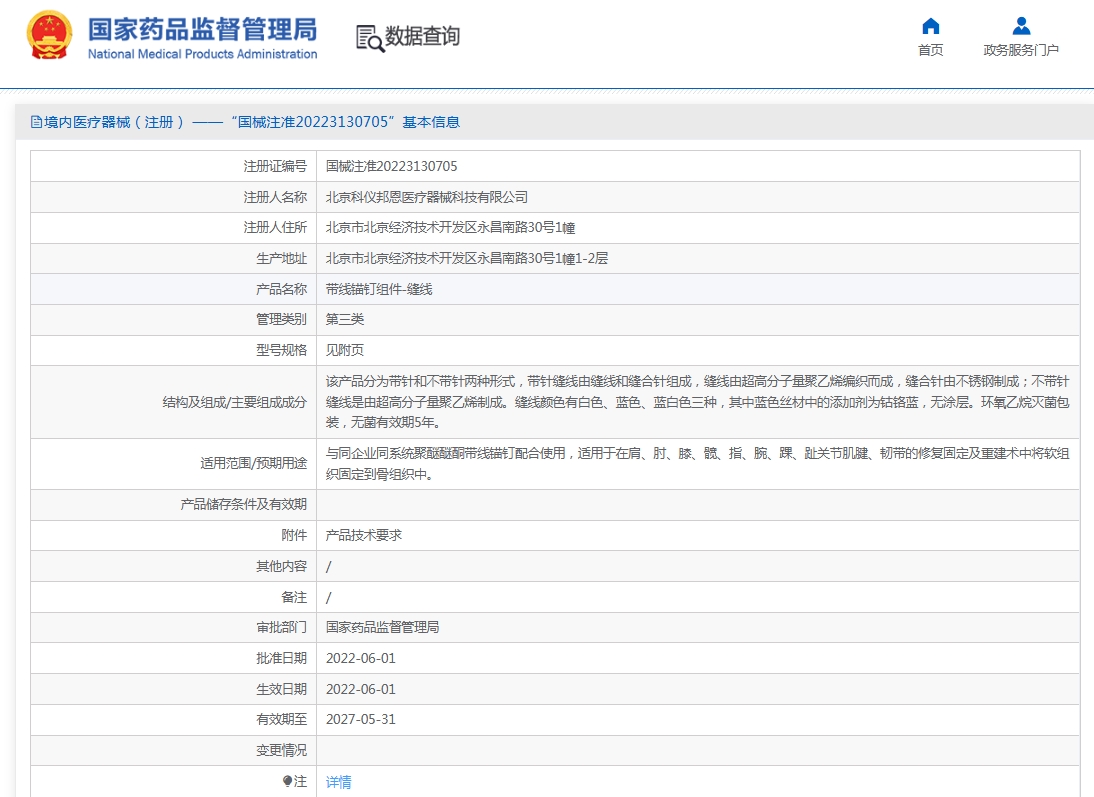
Task: Select 国家药品监督管理局 in the 审批部门 row
Action: pyautogui.click(x=382, y=627)
